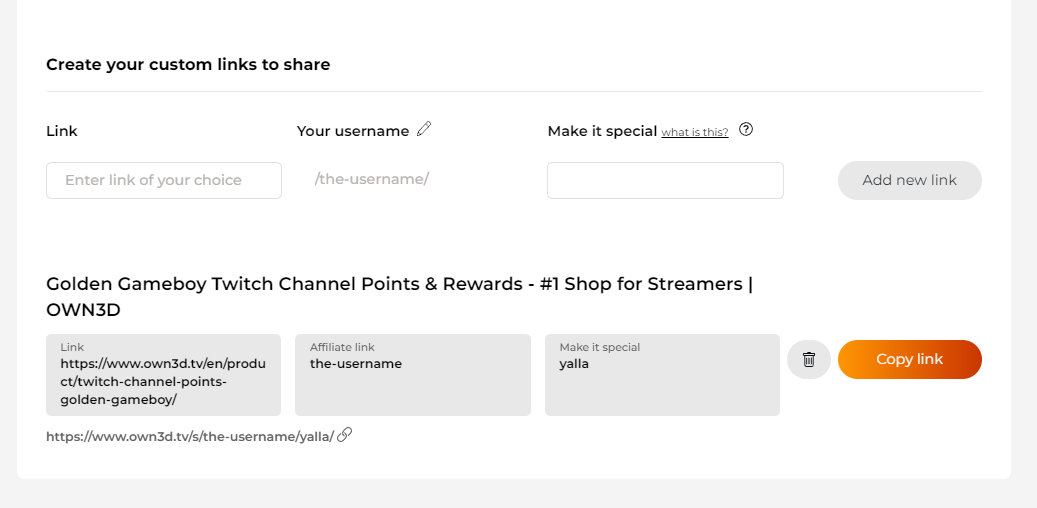
Task: Click the generated own3d.tv/s/the-username/yalla/ URL text
Action: pyautogui.click(x=190, y=436)
